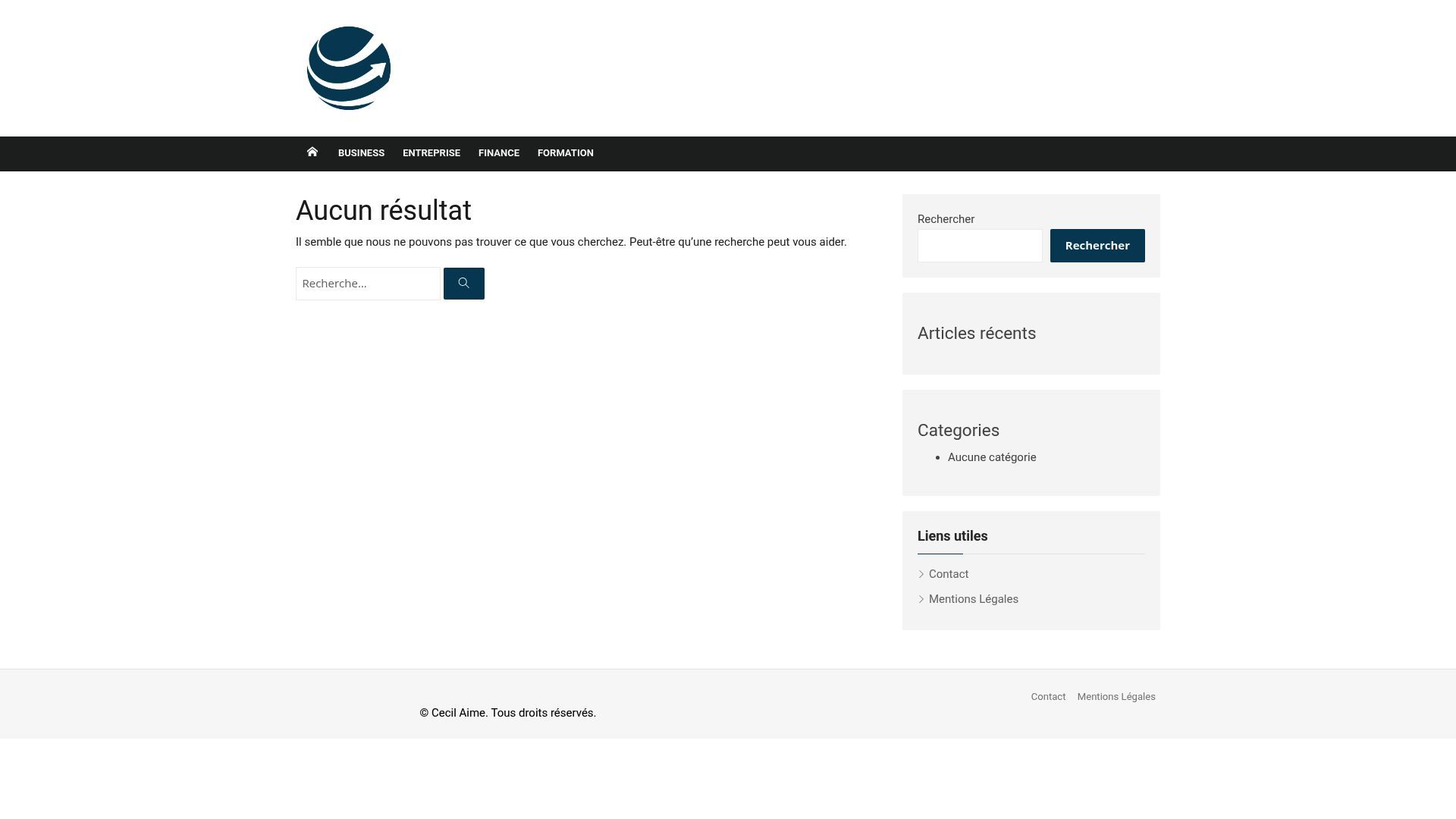Open Mentions Légales in Liens utiles

(x=974, y=599)
